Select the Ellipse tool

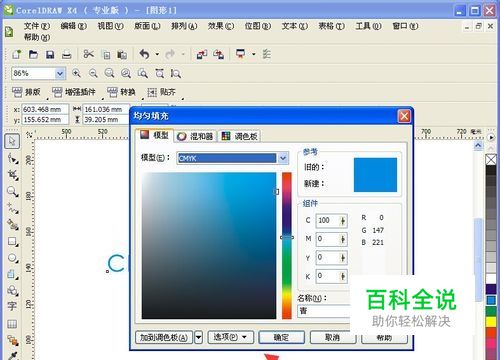[13, 258]
